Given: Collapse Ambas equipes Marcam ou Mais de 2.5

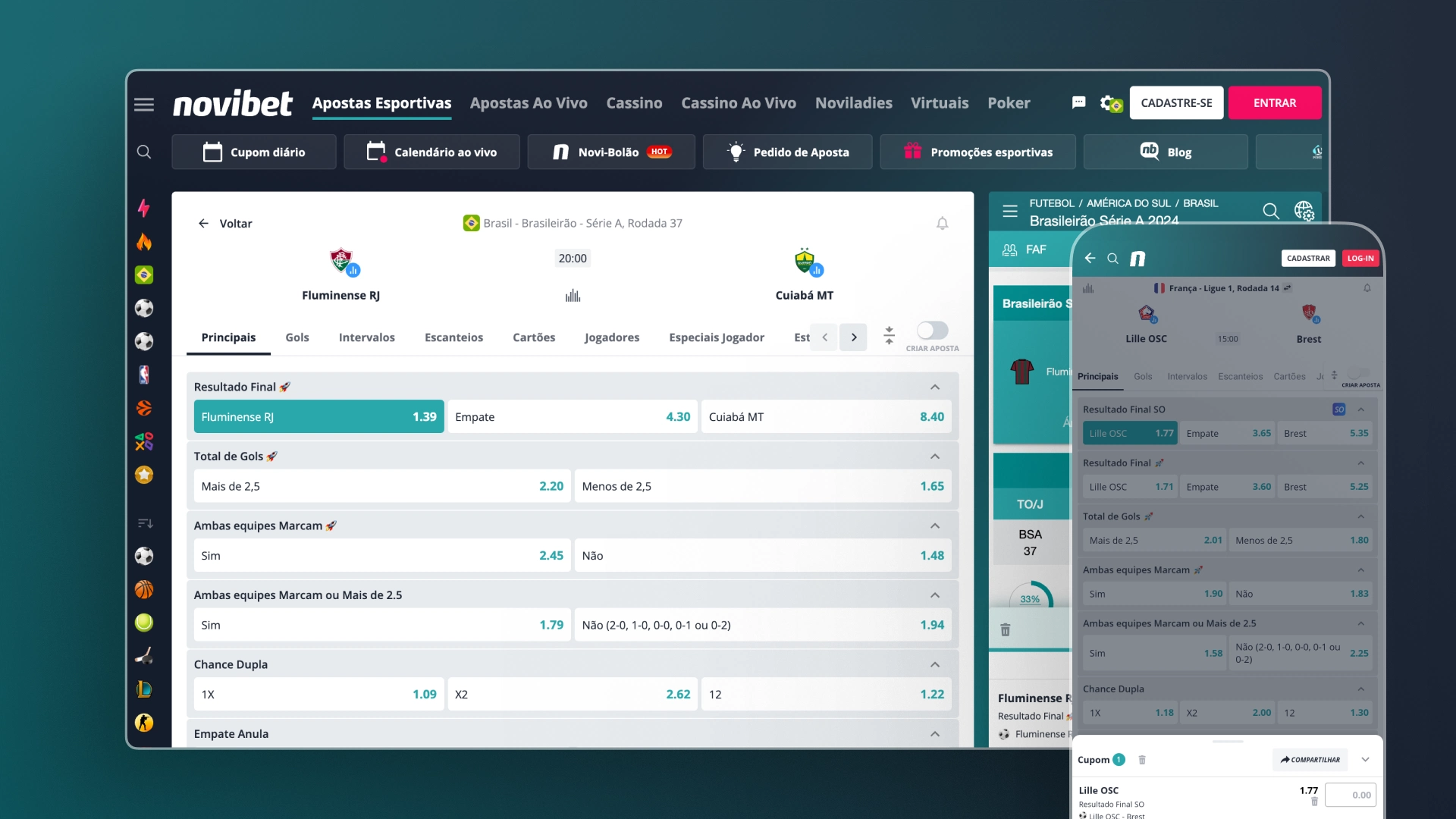Looking at the screenshot, I should tap(935, 595).
